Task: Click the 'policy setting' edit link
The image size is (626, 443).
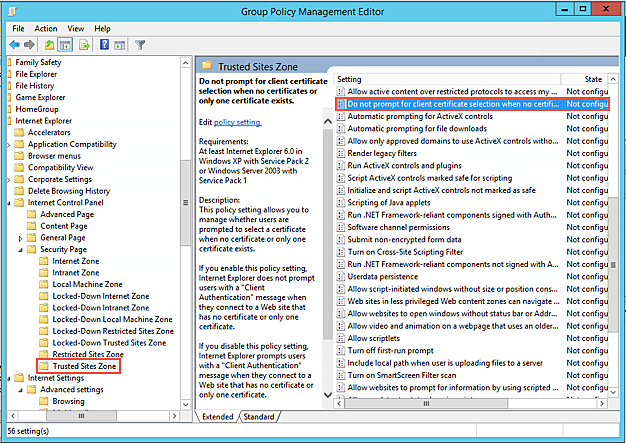Action: click(x=237, y=122)
